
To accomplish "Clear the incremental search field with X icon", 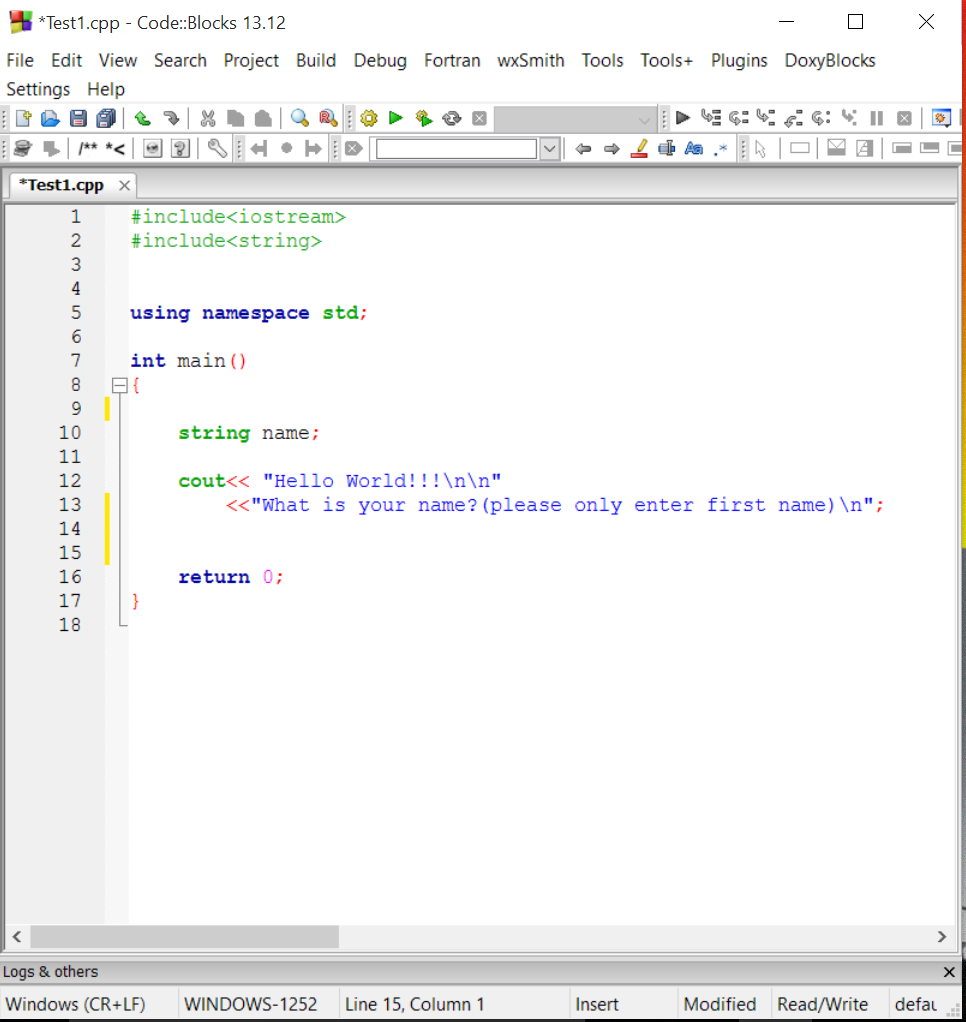I will [353, 149].
